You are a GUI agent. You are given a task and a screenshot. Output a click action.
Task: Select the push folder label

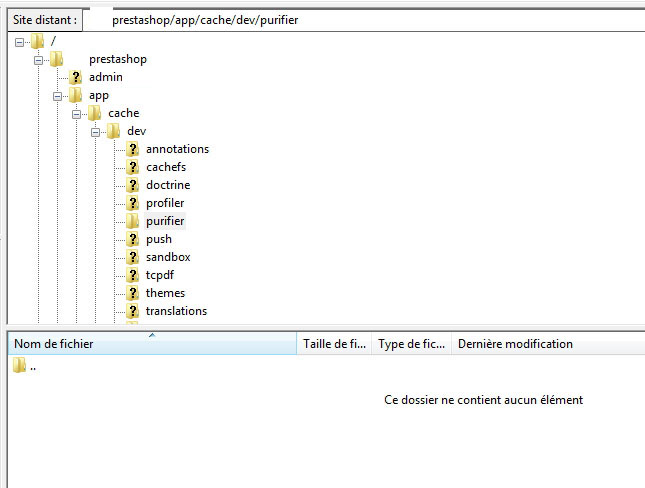159,239
